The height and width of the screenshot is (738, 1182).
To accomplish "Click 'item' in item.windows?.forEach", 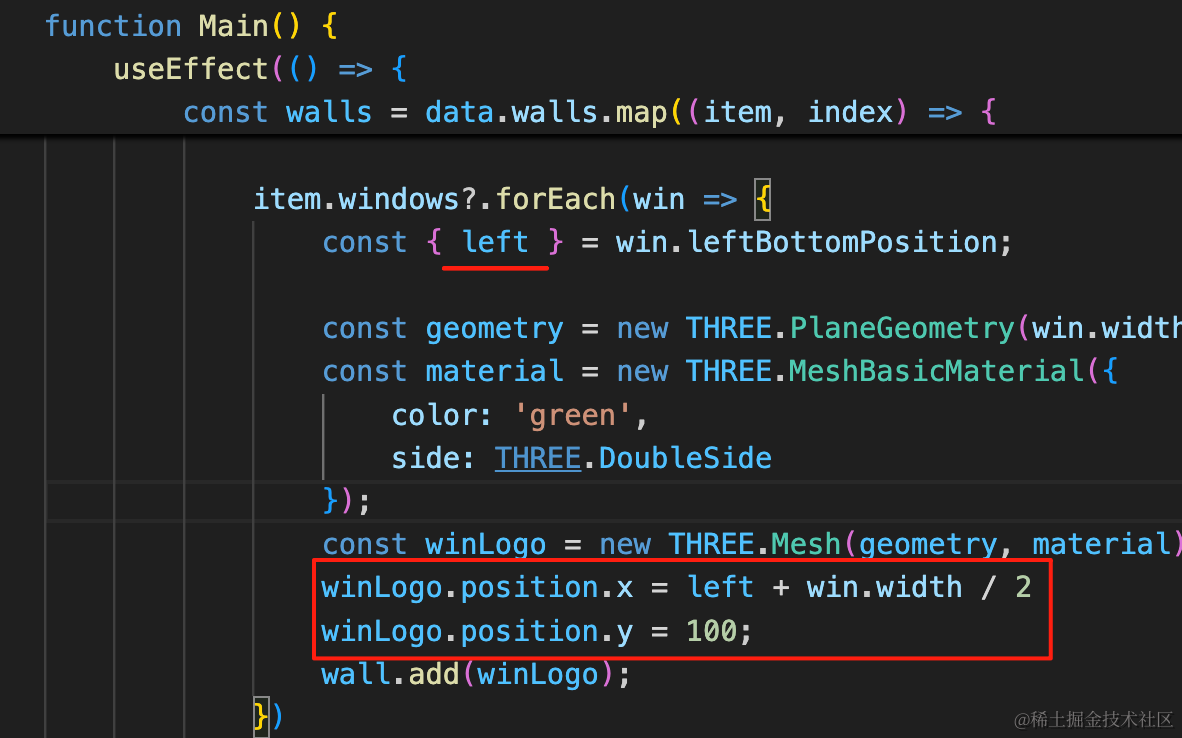I will (x=286, y=199).
